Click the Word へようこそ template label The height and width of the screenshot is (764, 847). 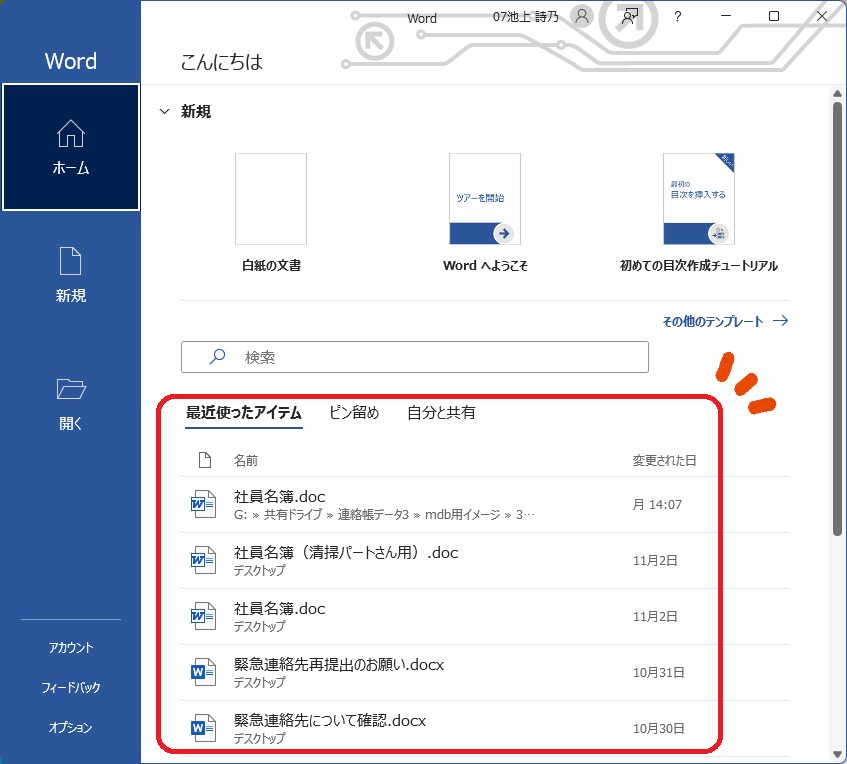click(485, 265)
